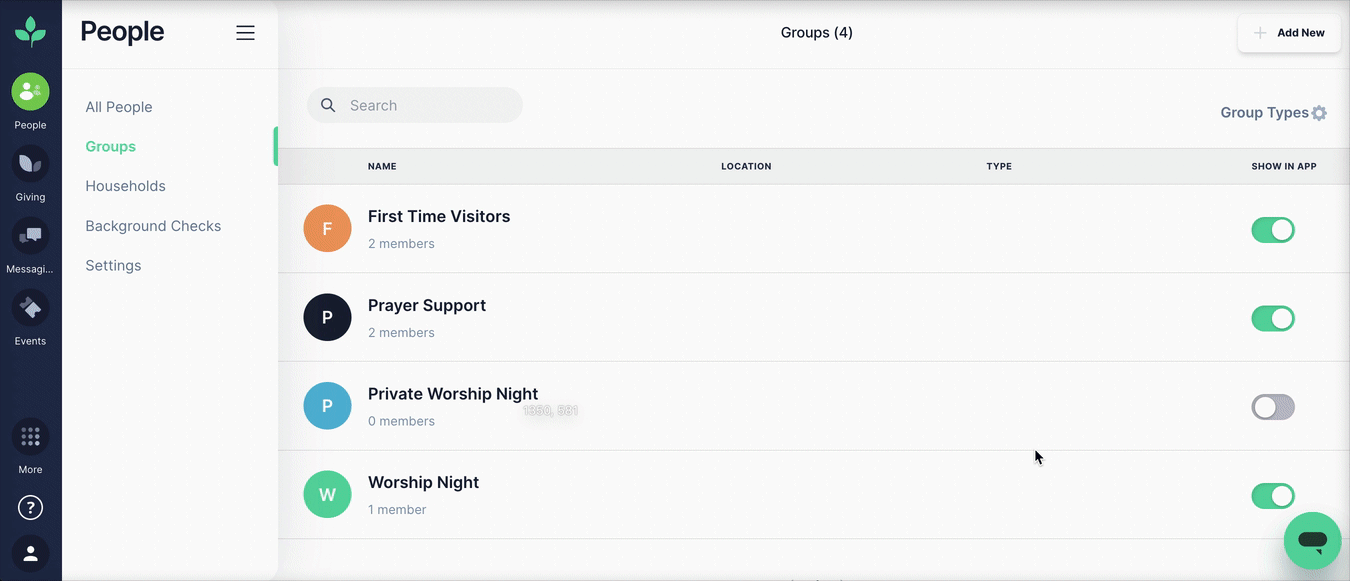Click the Add New button
This screenshot has height=581, width=1350.
point(1289,33)
